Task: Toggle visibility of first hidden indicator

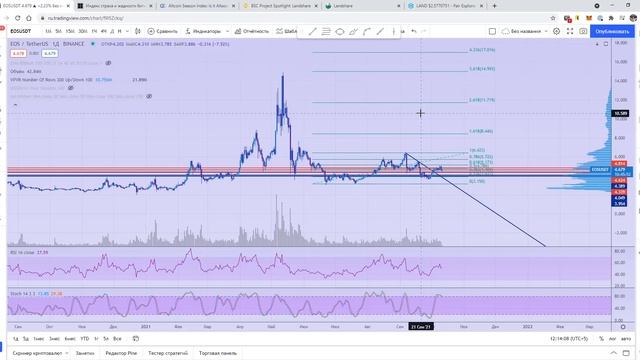Action: click(x=108, y=63)
